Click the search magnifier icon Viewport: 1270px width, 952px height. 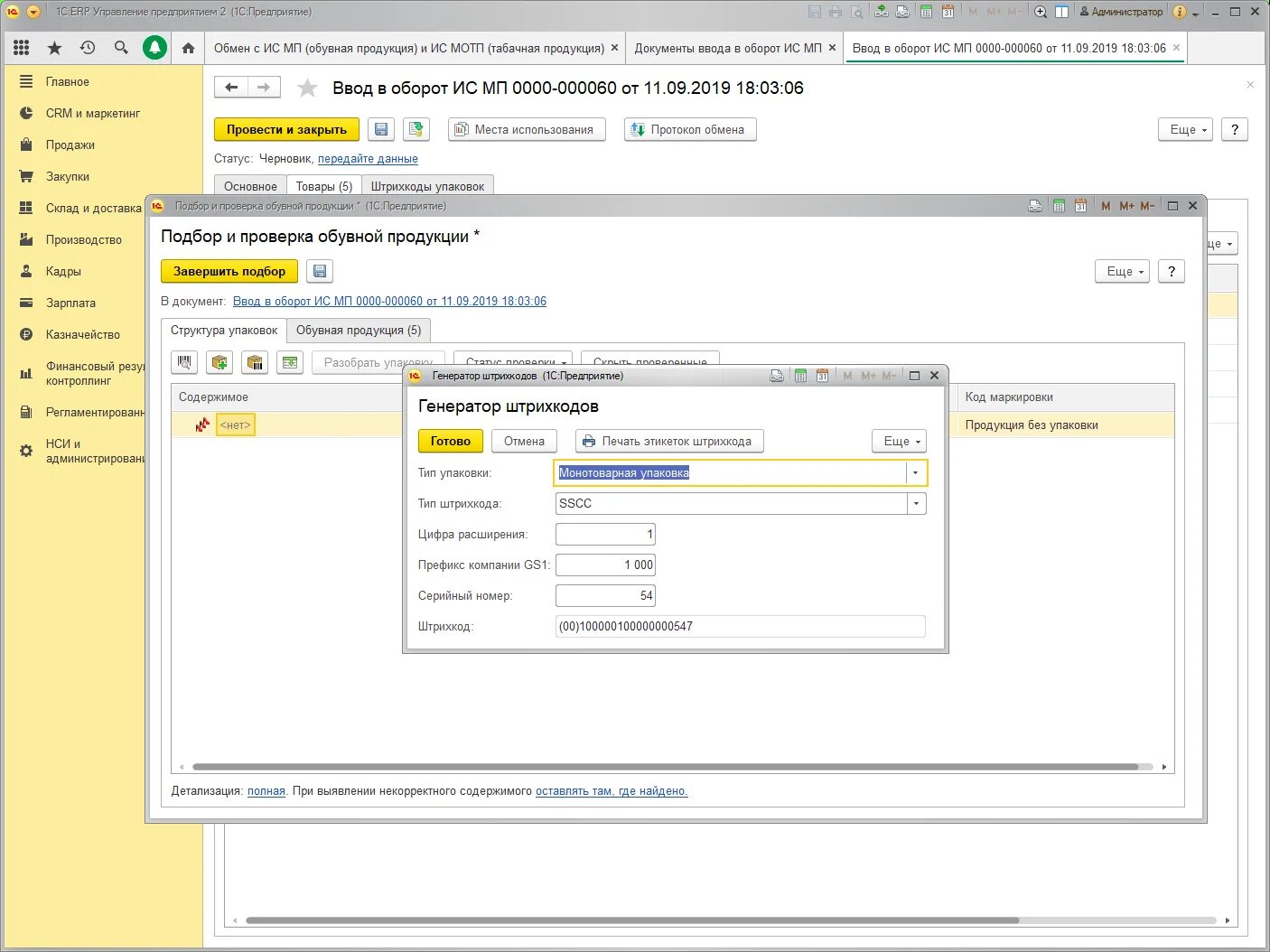[121, 48]
